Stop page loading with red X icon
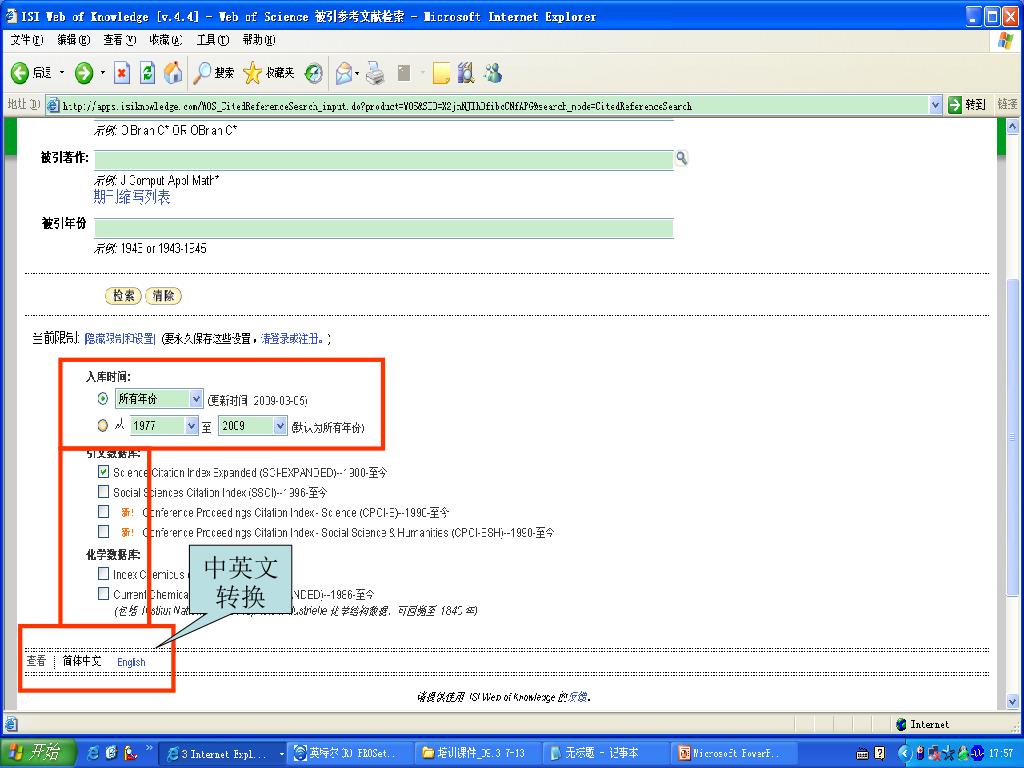Screen dimensions: 1024x768 (x=122, y=73)
